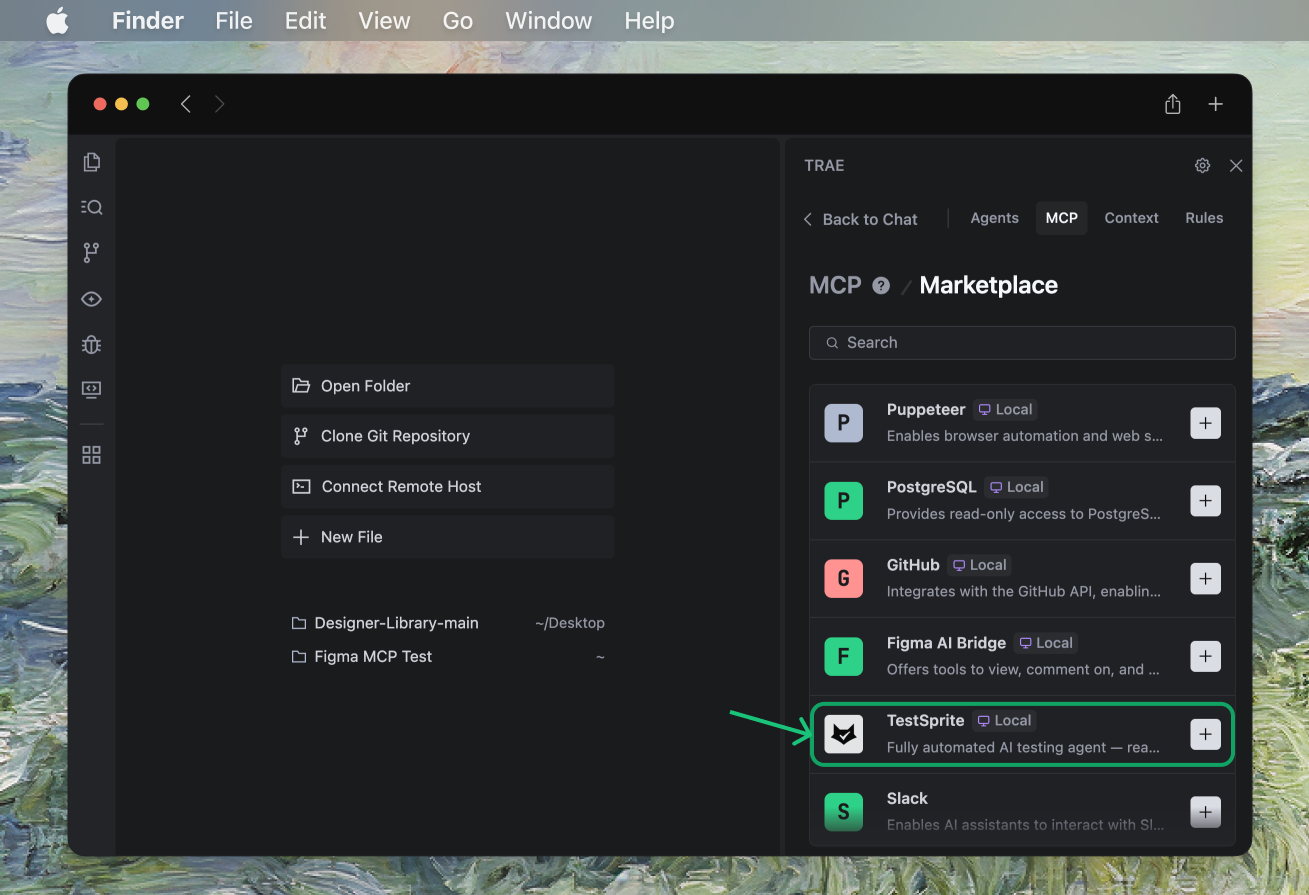Click New File button
This screenshot has height=895, width=1309.
(x=448, y=537)
